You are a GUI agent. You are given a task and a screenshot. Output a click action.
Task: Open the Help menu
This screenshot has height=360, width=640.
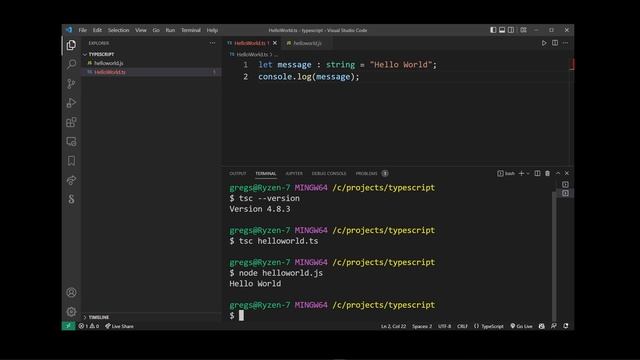pyautogui.click(x=212, y=30)
